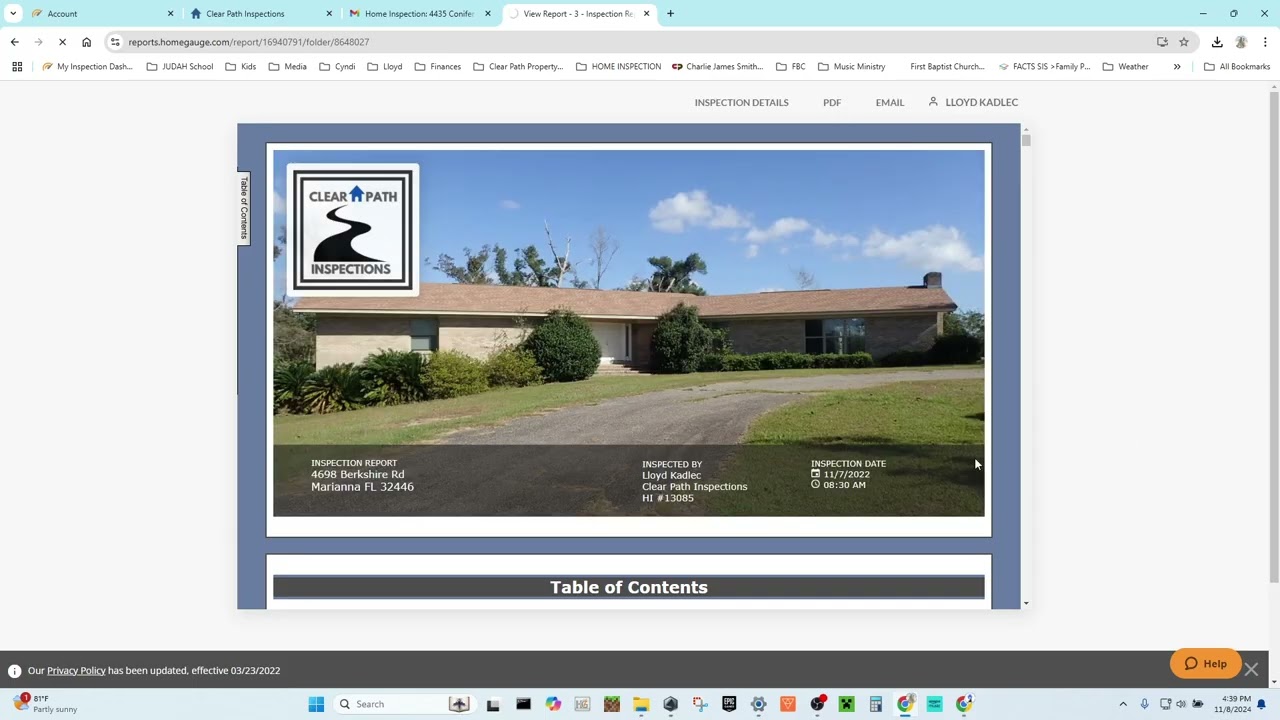Open the Media bookmark folder
The width and height of the screenshot is (1280, 720).
pos(288,67)
